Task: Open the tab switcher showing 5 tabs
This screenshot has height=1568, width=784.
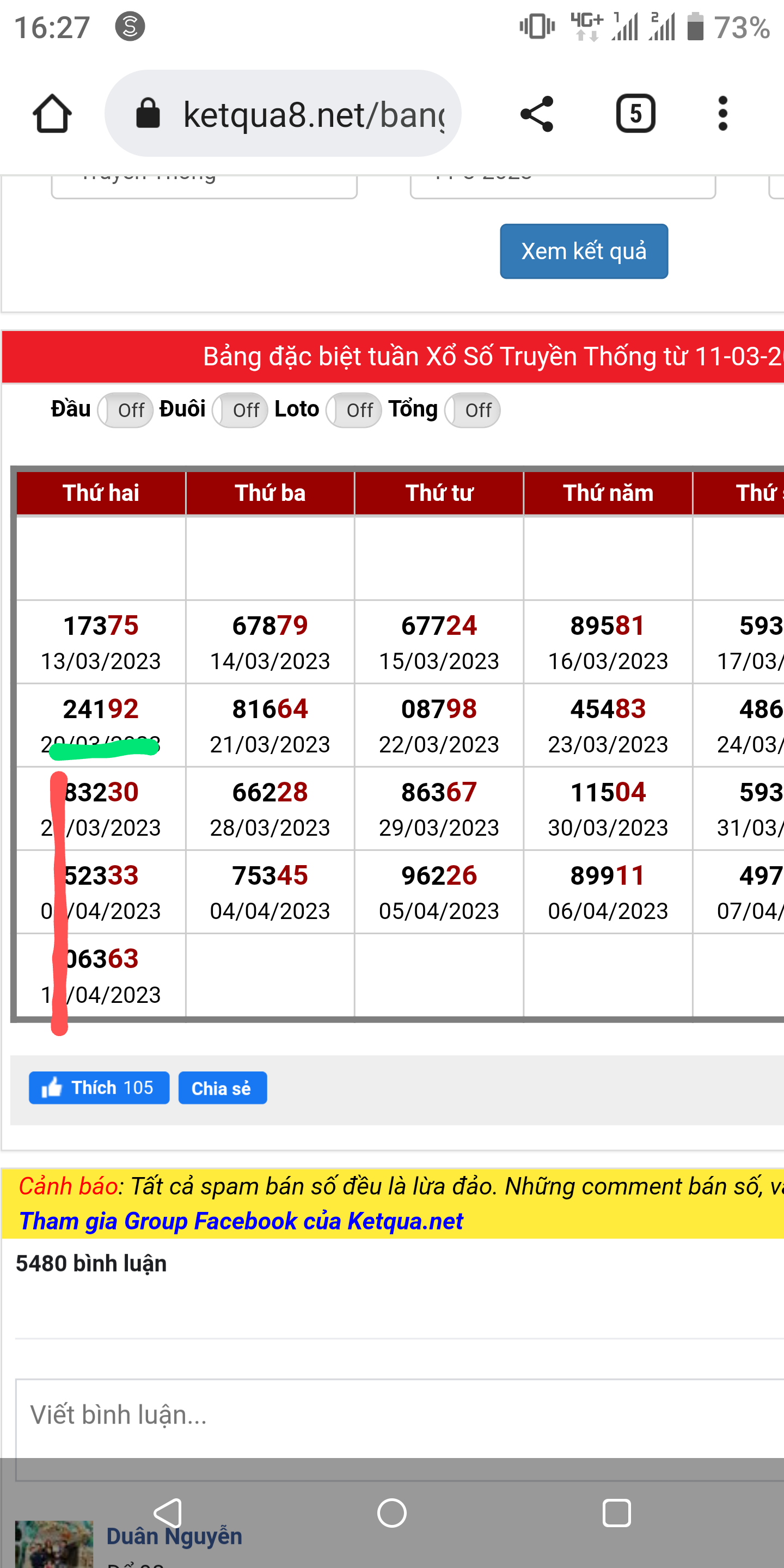Action: tap(635, 114)
